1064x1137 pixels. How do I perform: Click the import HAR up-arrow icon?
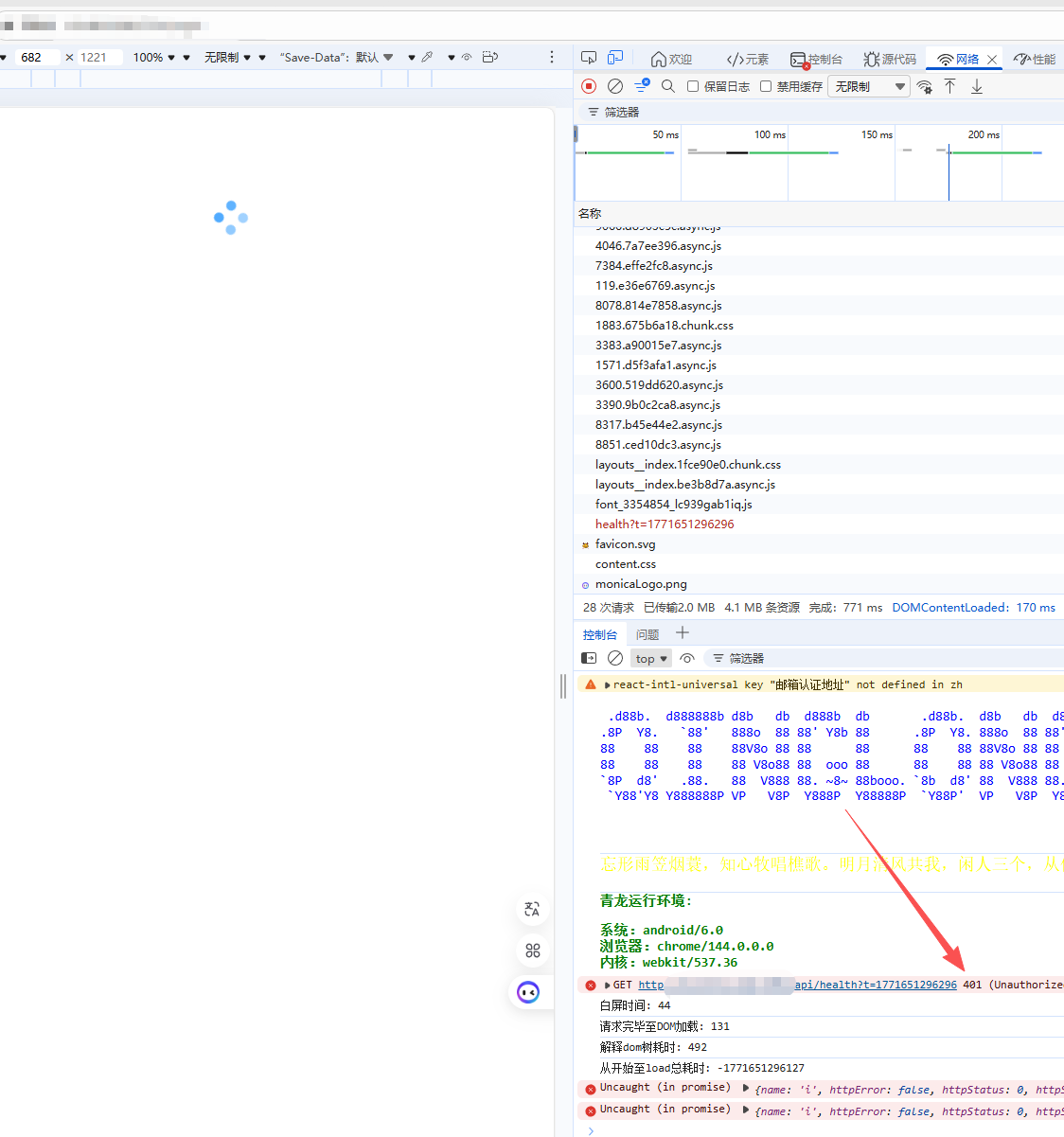tap(950, 86)
